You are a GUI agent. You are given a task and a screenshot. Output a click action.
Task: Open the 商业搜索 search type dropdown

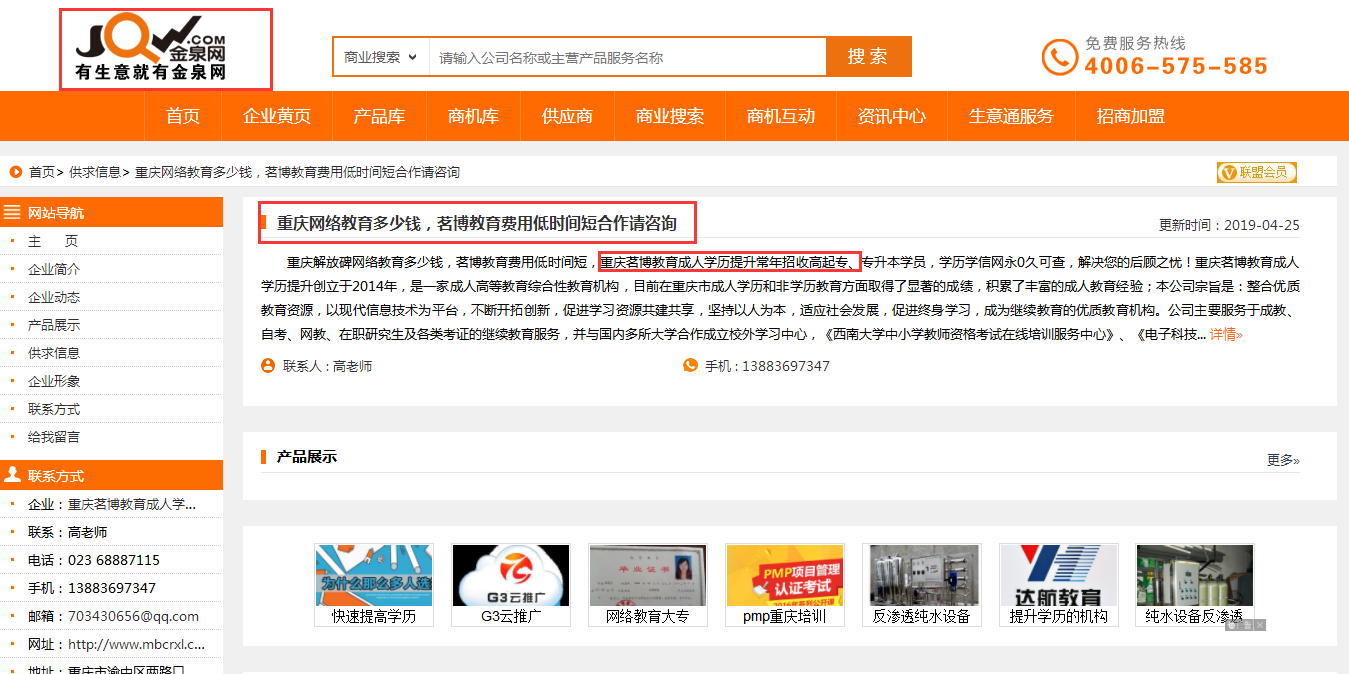point(381,57)
